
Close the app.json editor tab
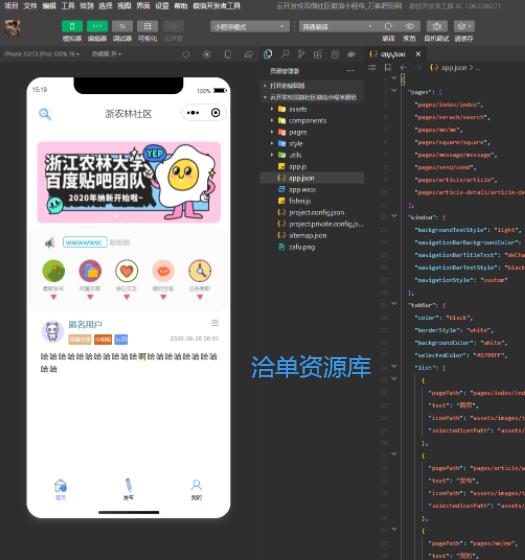click(x=418, y=54)
